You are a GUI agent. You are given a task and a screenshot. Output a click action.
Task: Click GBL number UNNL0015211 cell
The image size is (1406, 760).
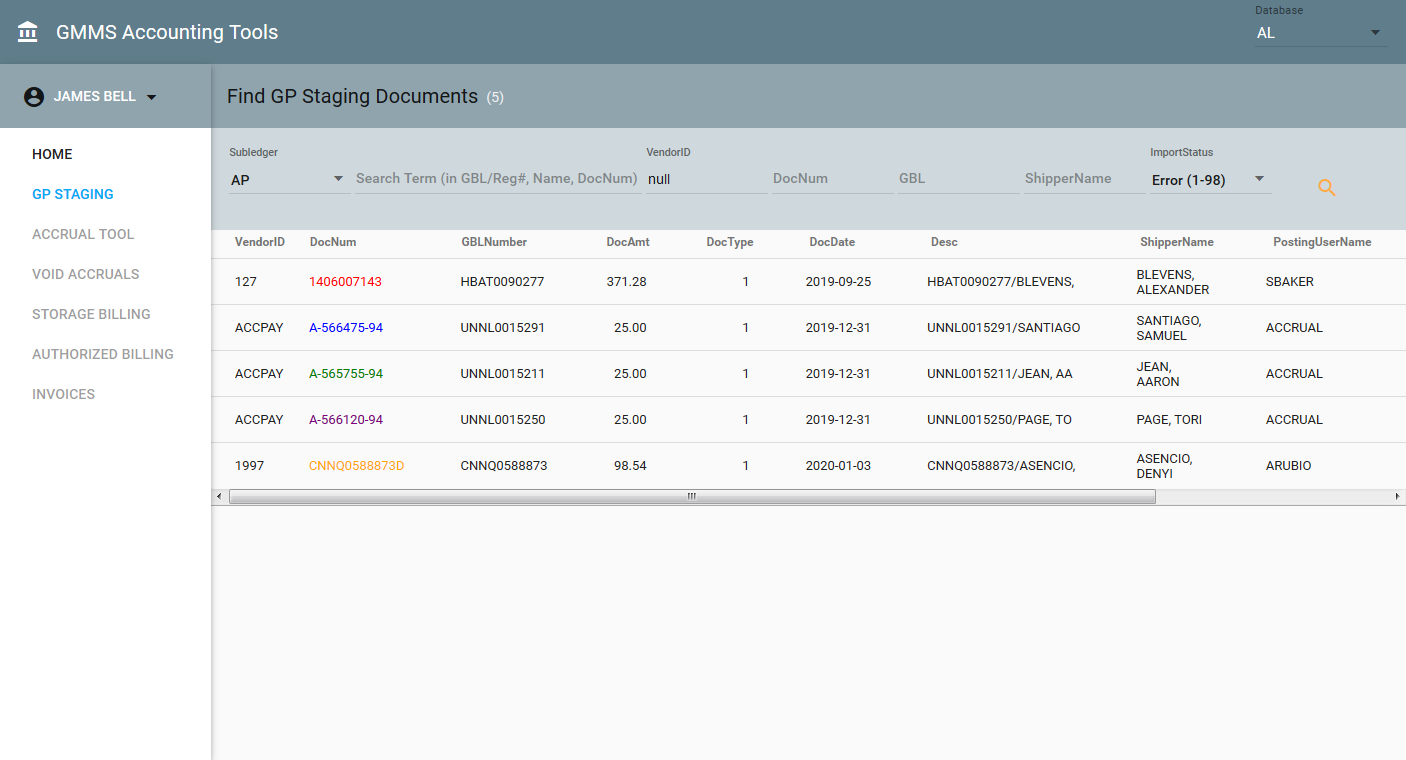pos(503,374)
